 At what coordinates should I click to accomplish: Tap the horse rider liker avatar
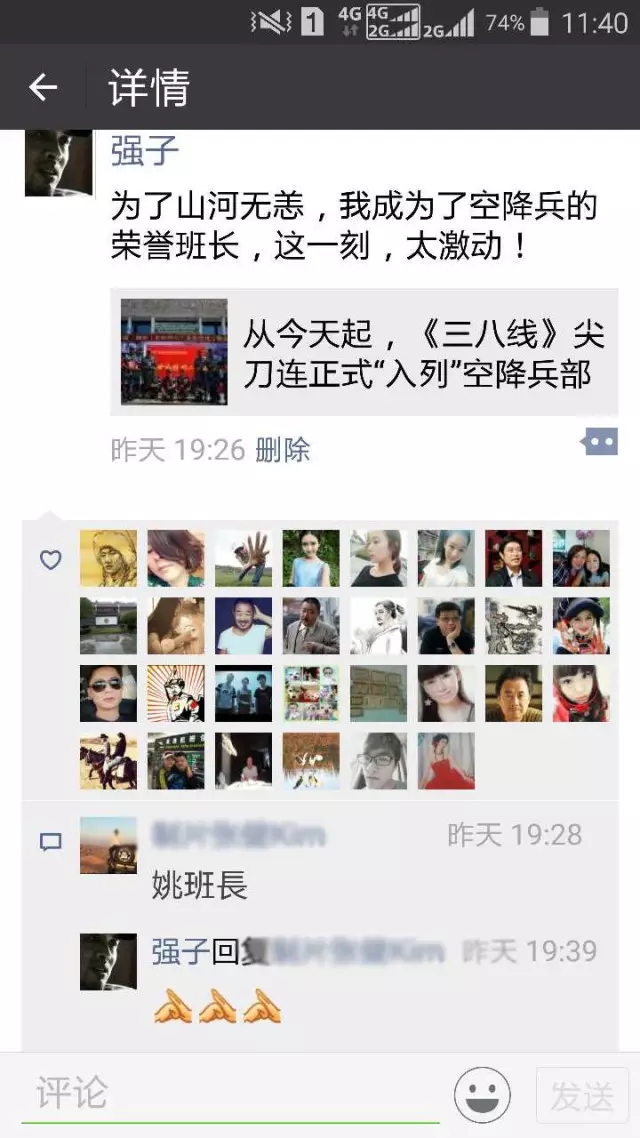click(108, 761)
